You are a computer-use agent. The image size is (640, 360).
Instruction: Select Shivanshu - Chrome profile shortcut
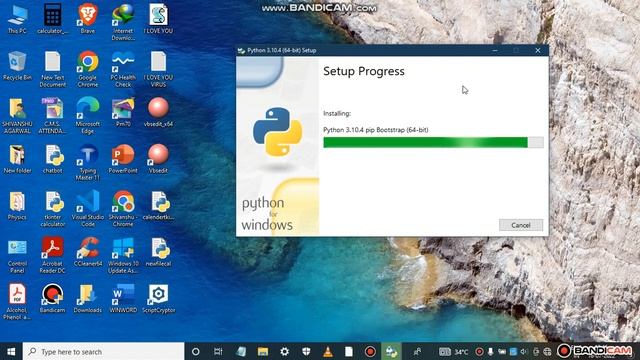pyautogui.click(x=123, y=209)
